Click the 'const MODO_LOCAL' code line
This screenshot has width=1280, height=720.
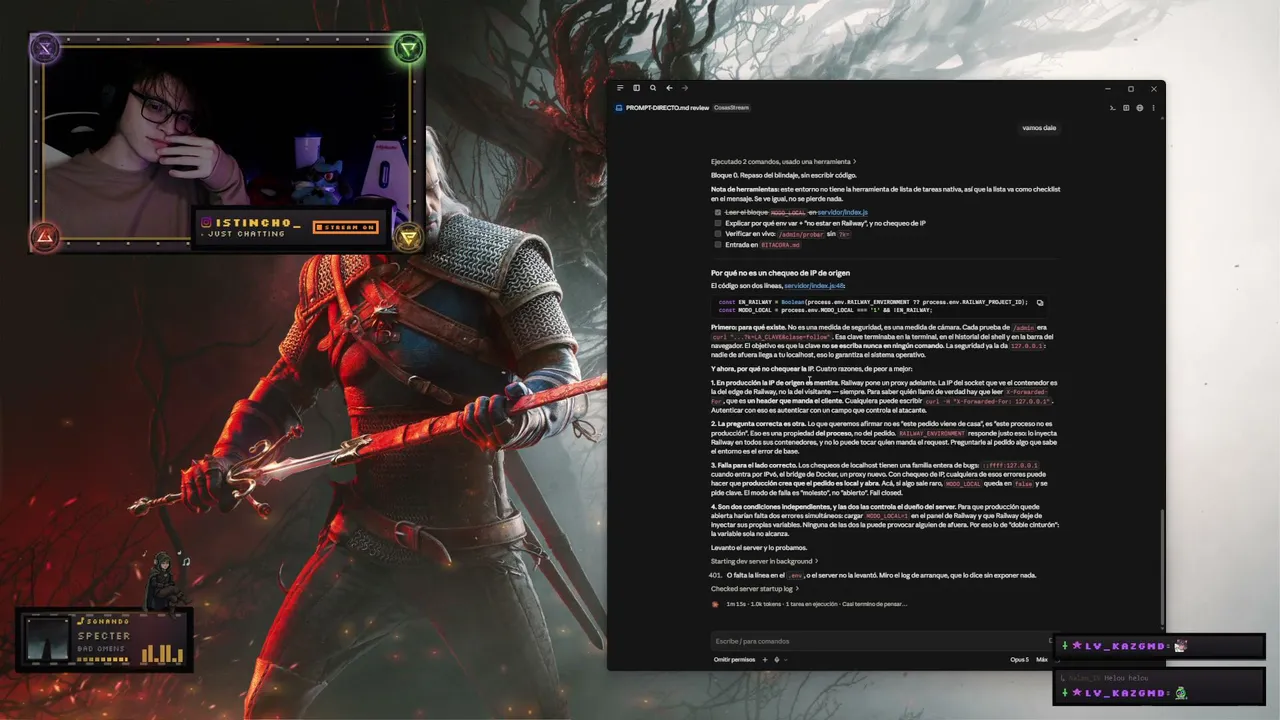point(825,310)
